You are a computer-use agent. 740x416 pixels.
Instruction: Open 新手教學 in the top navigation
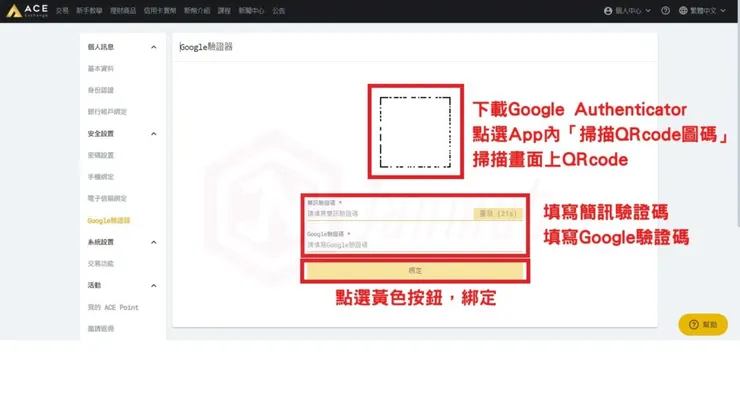(89, 11)
